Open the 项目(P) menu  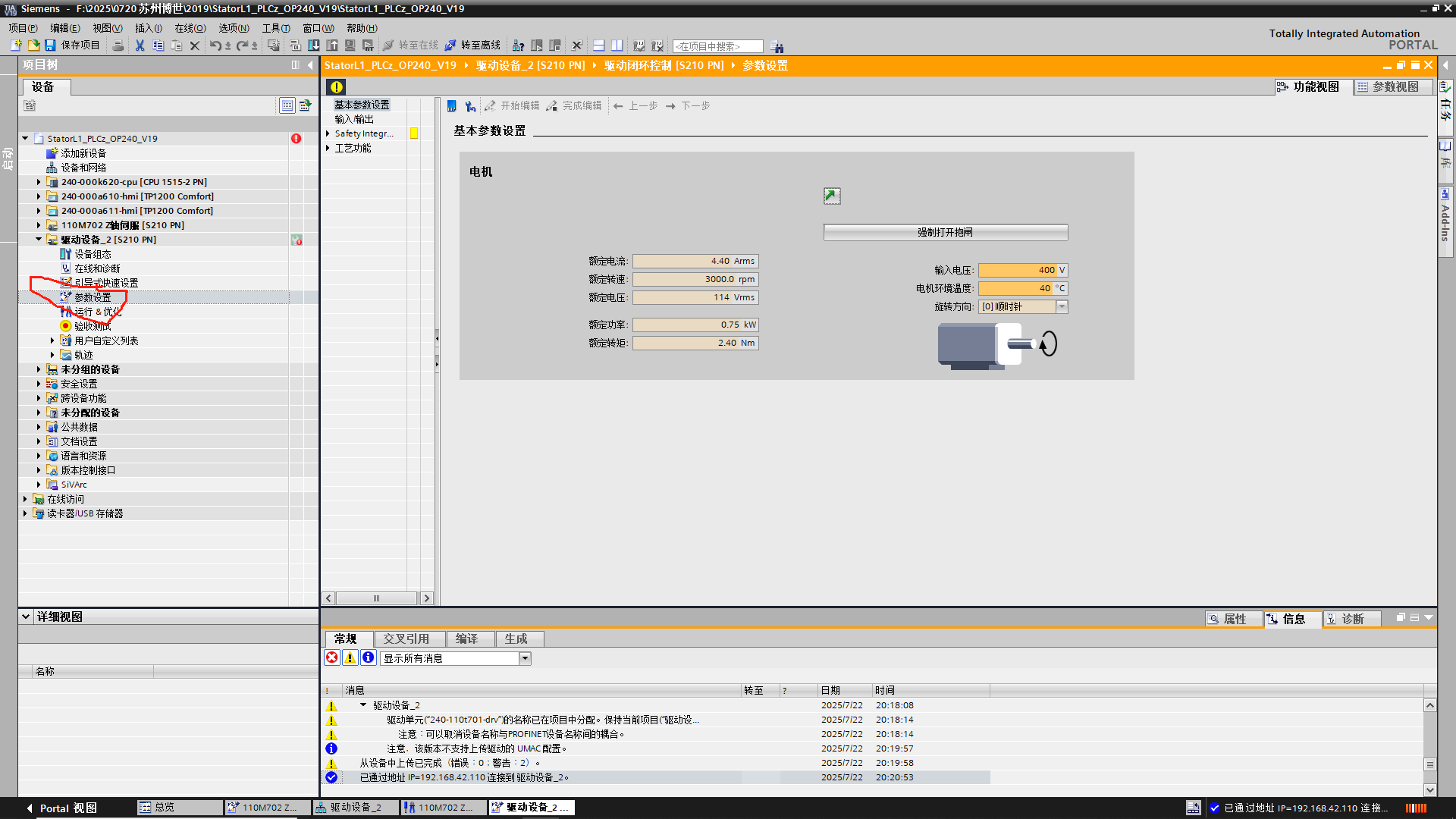pos(23,28)
